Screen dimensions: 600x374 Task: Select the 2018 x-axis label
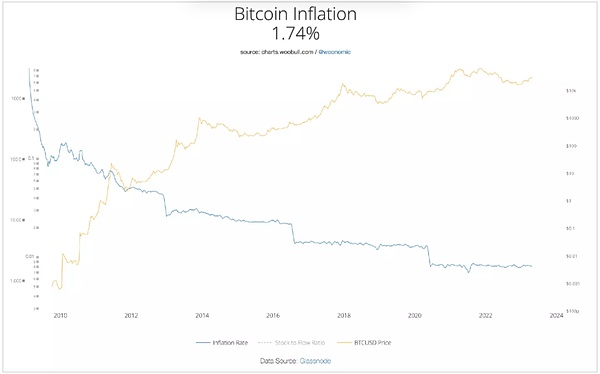(344, 316)
